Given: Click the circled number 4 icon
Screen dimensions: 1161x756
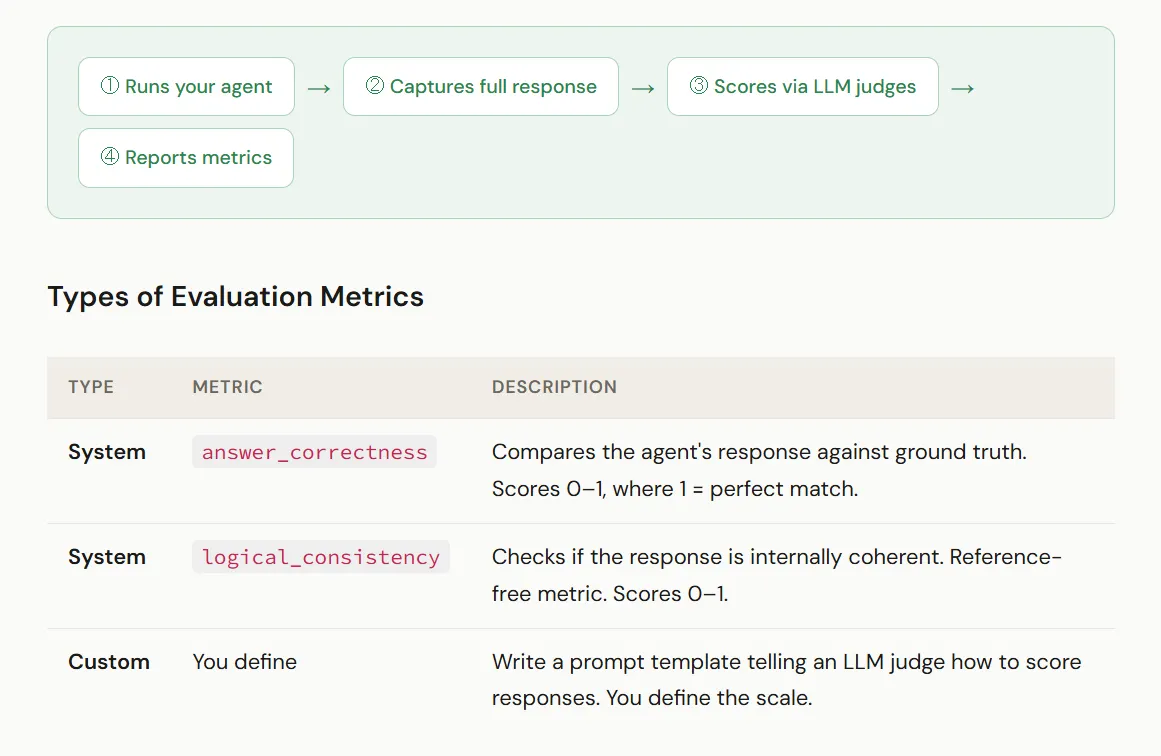Looking at the screenshot, I should [x=110, y=157].
